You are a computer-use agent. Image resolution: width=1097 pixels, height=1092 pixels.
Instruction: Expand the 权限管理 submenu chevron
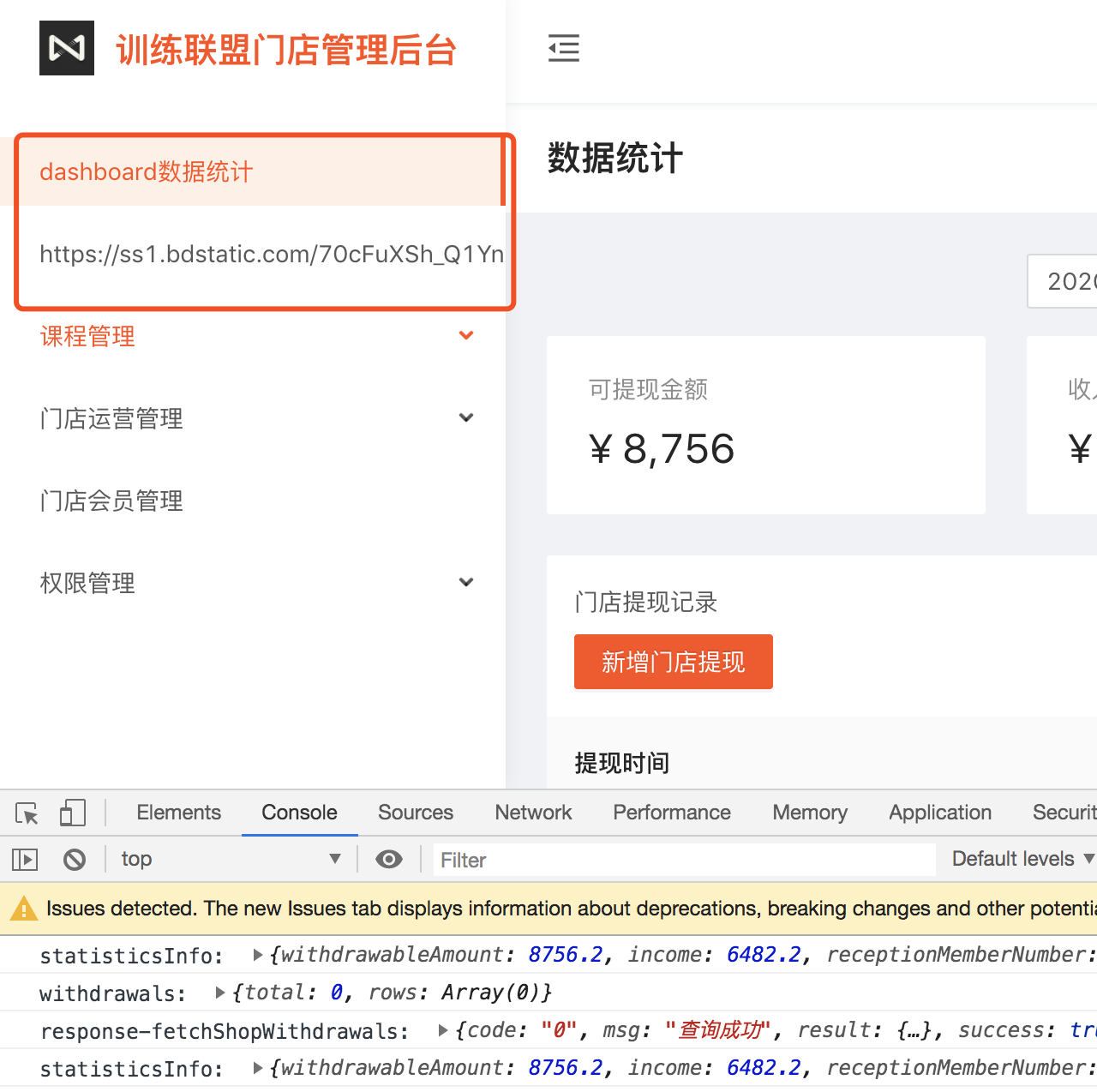466,582
